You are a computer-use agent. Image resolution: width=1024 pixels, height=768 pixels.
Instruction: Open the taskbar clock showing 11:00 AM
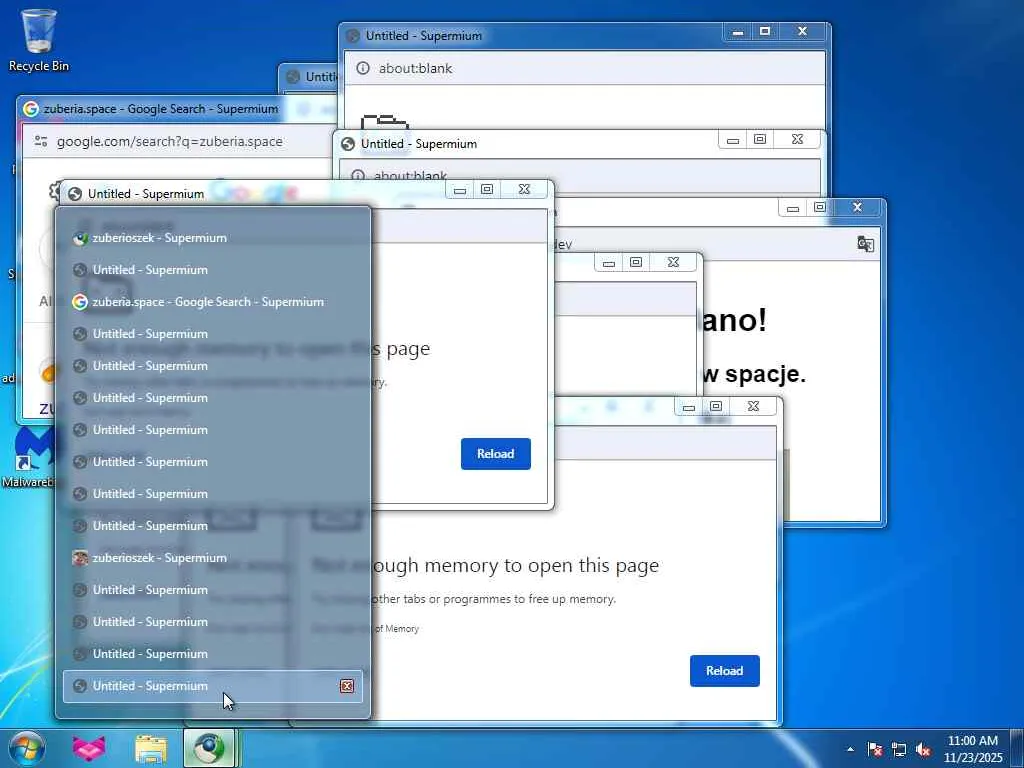[x=972, y=749]
